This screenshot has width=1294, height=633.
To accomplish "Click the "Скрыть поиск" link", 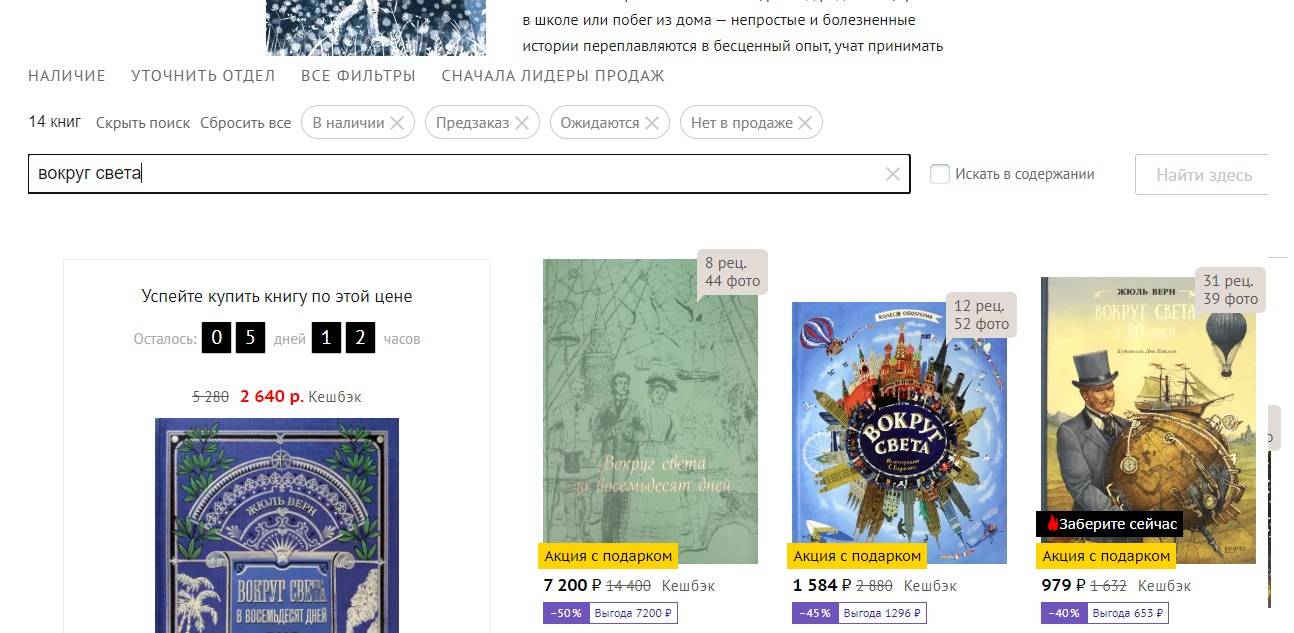I will coord(143,123).
